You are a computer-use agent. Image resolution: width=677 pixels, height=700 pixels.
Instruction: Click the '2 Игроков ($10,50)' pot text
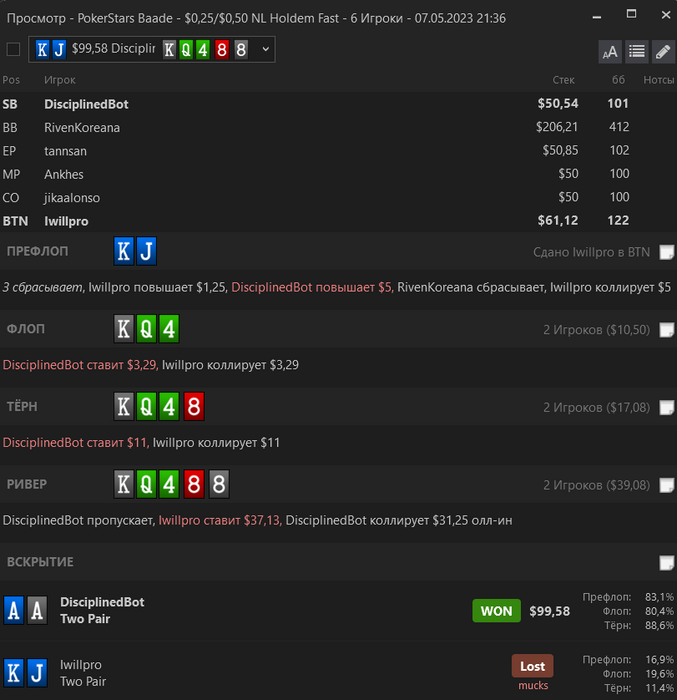coord(596,330)
